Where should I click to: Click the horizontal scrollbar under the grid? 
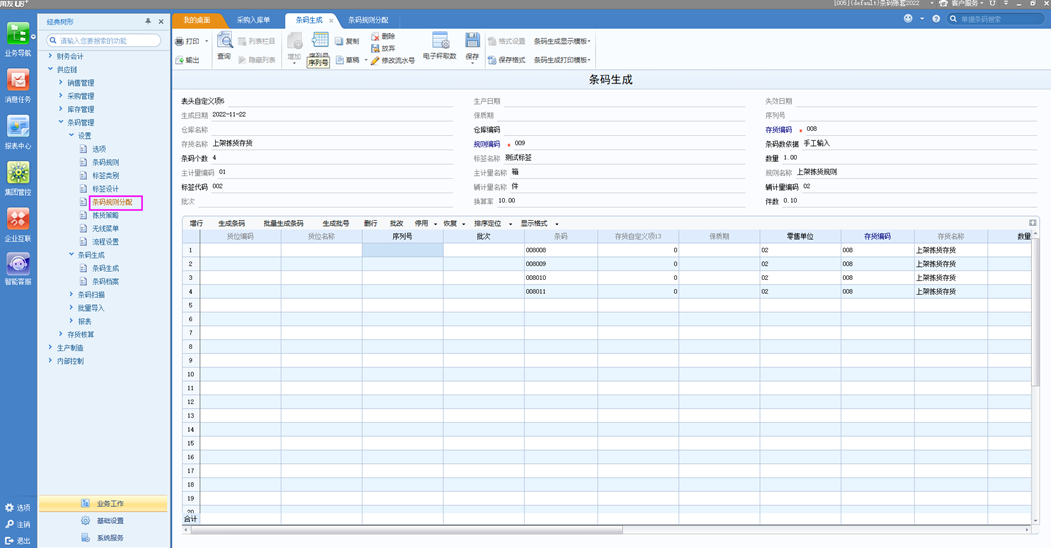pos(407,530)
